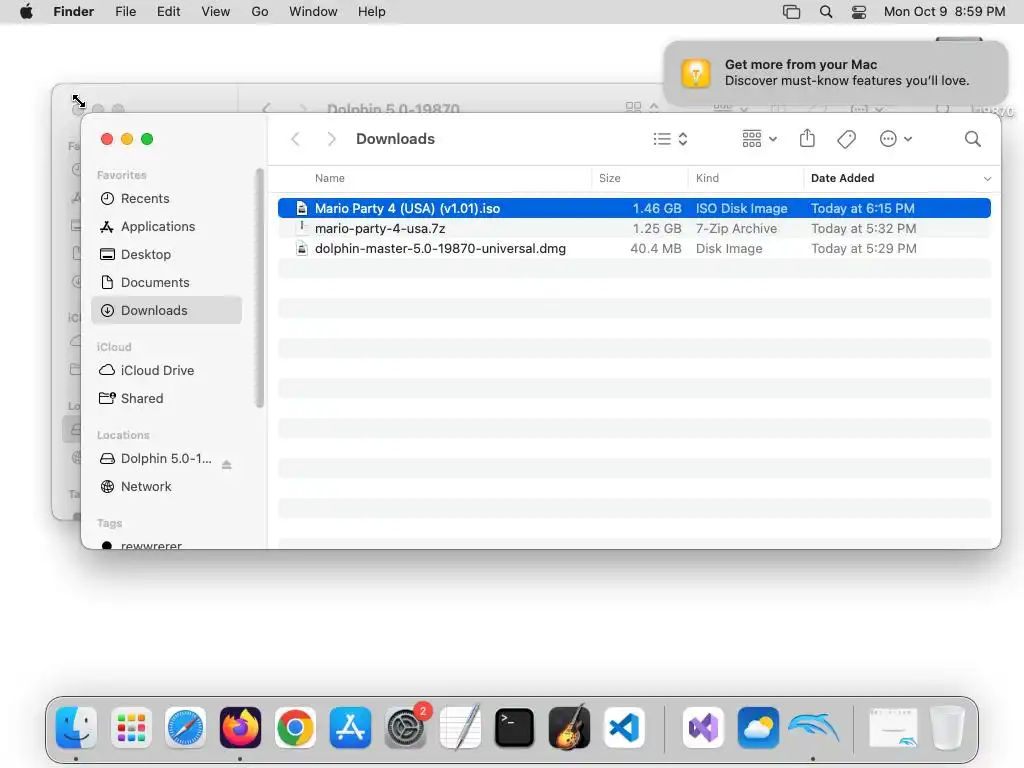Open the Help menu
This screenshot has width=1024, height=768.
(372, 12)
